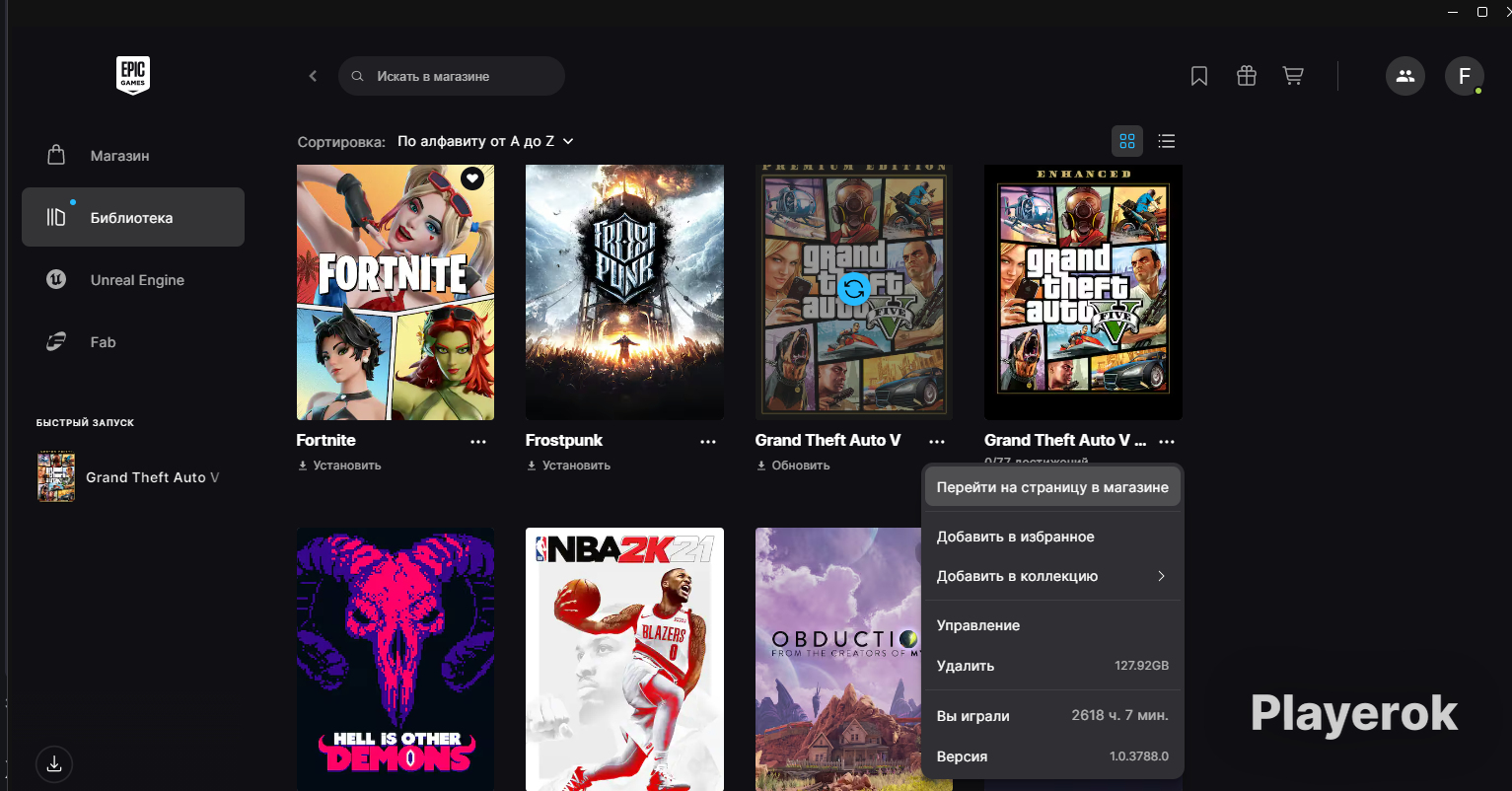Viewport: 1512px width, 791px height.
Task: Open the Магазин section
Action: (133, 156)
